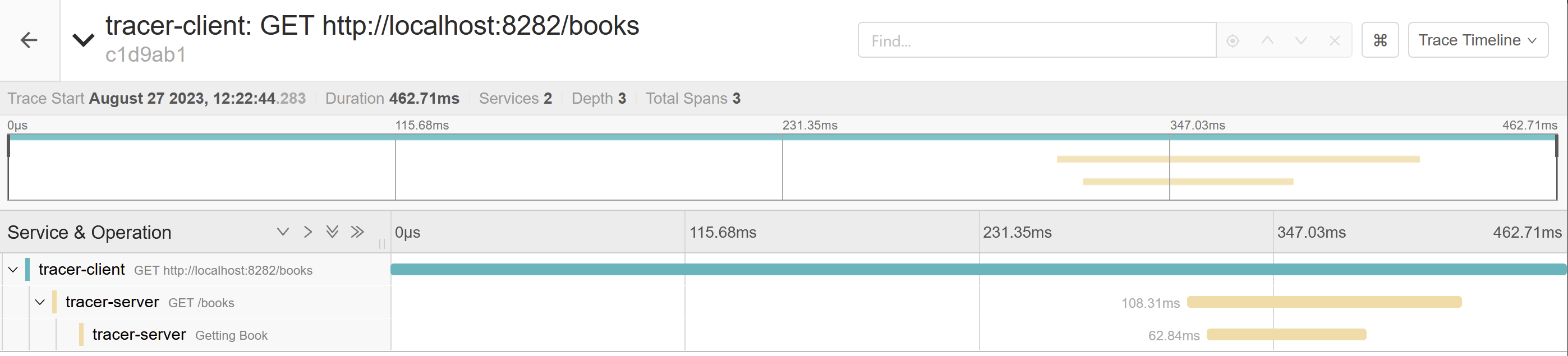Click the column divider resize handle
1568x356 pixels.
coord(382,243)
